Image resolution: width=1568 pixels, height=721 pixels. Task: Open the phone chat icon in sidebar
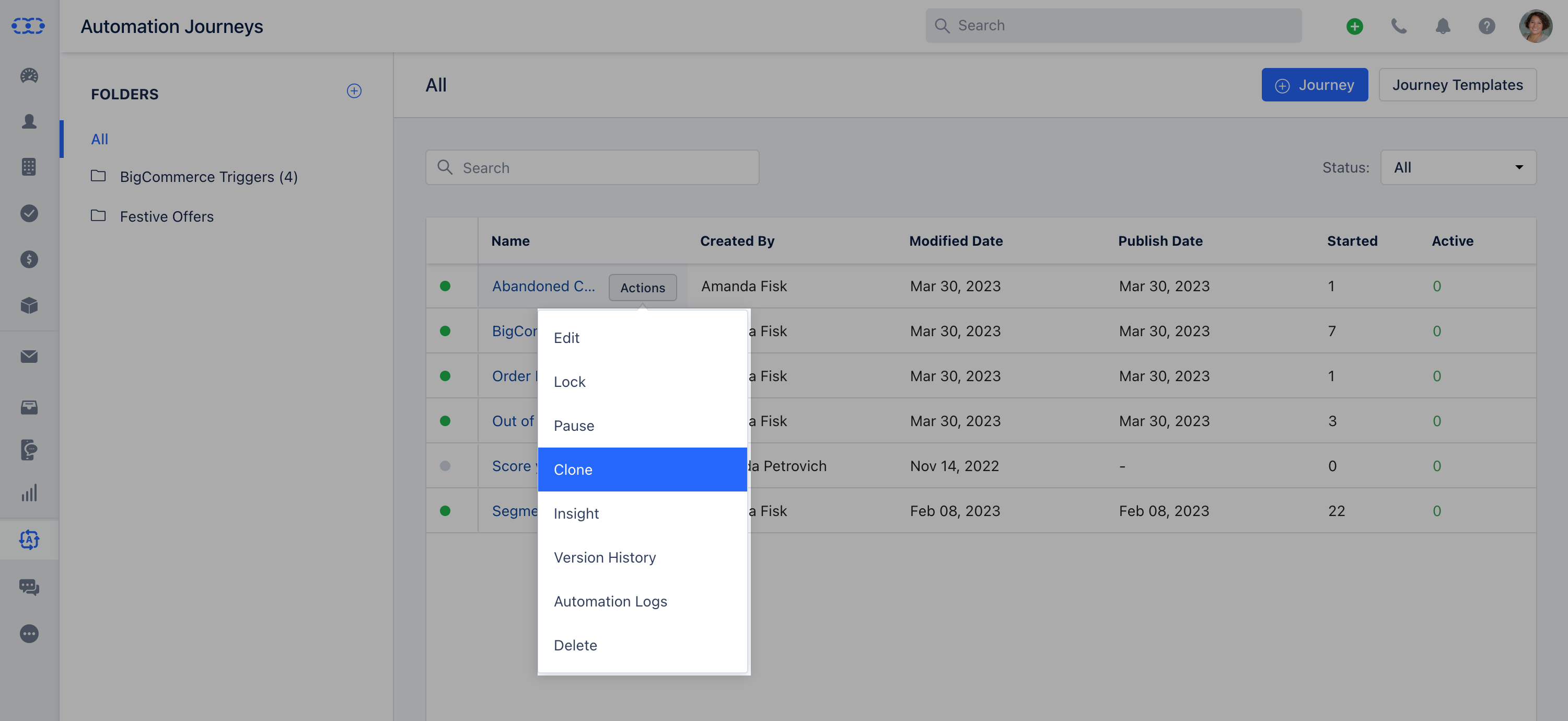(x=29, y=450)
